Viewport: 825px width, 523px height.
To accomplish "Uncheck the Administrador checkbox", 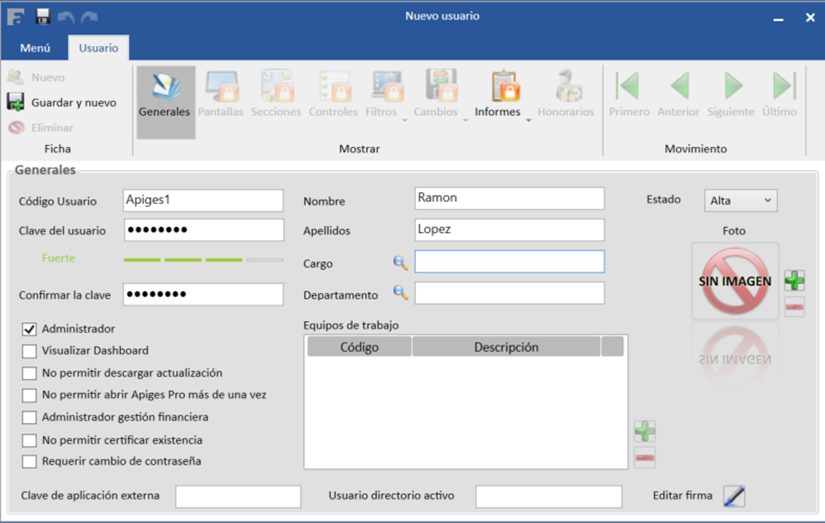I will (x=30, y=329).
